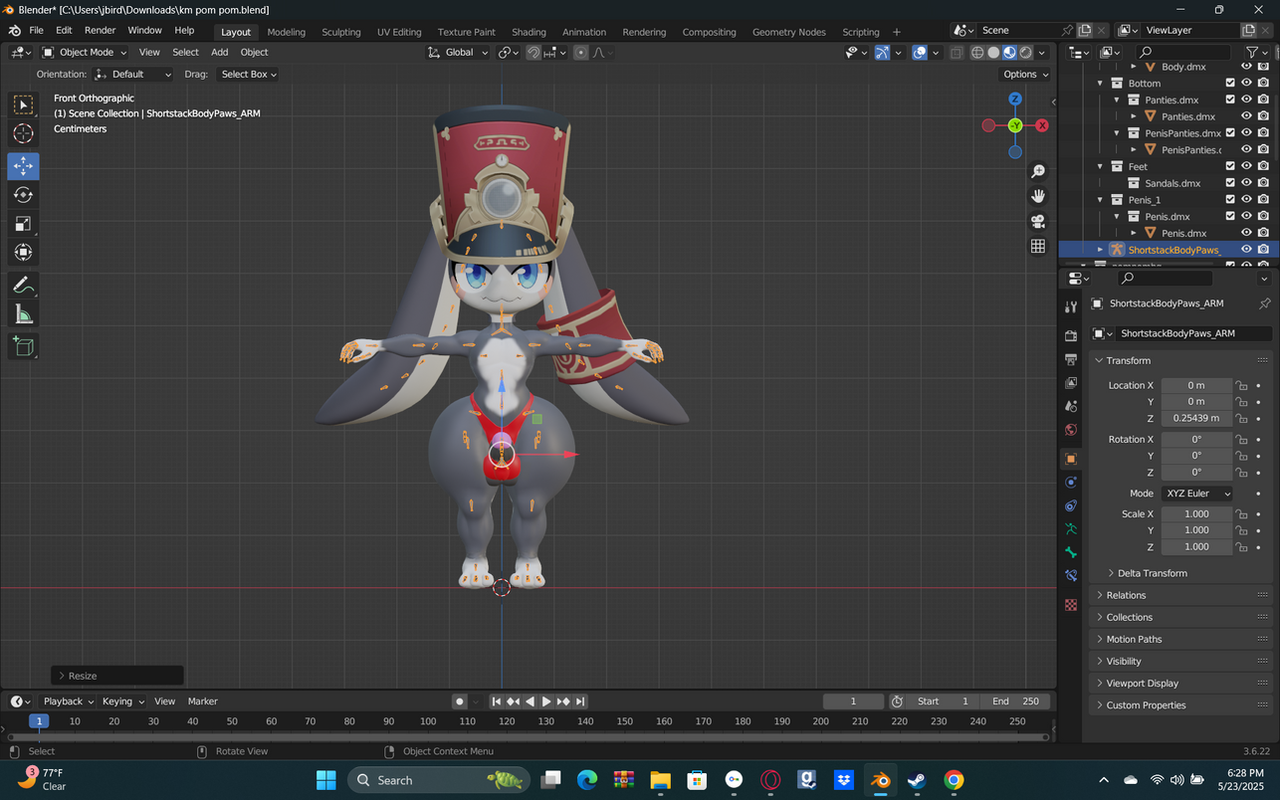This screenshot has height=800, width=1280.
Task: Open the Bone Constraints properties tab icon
Action: [x=1071, y=576]
